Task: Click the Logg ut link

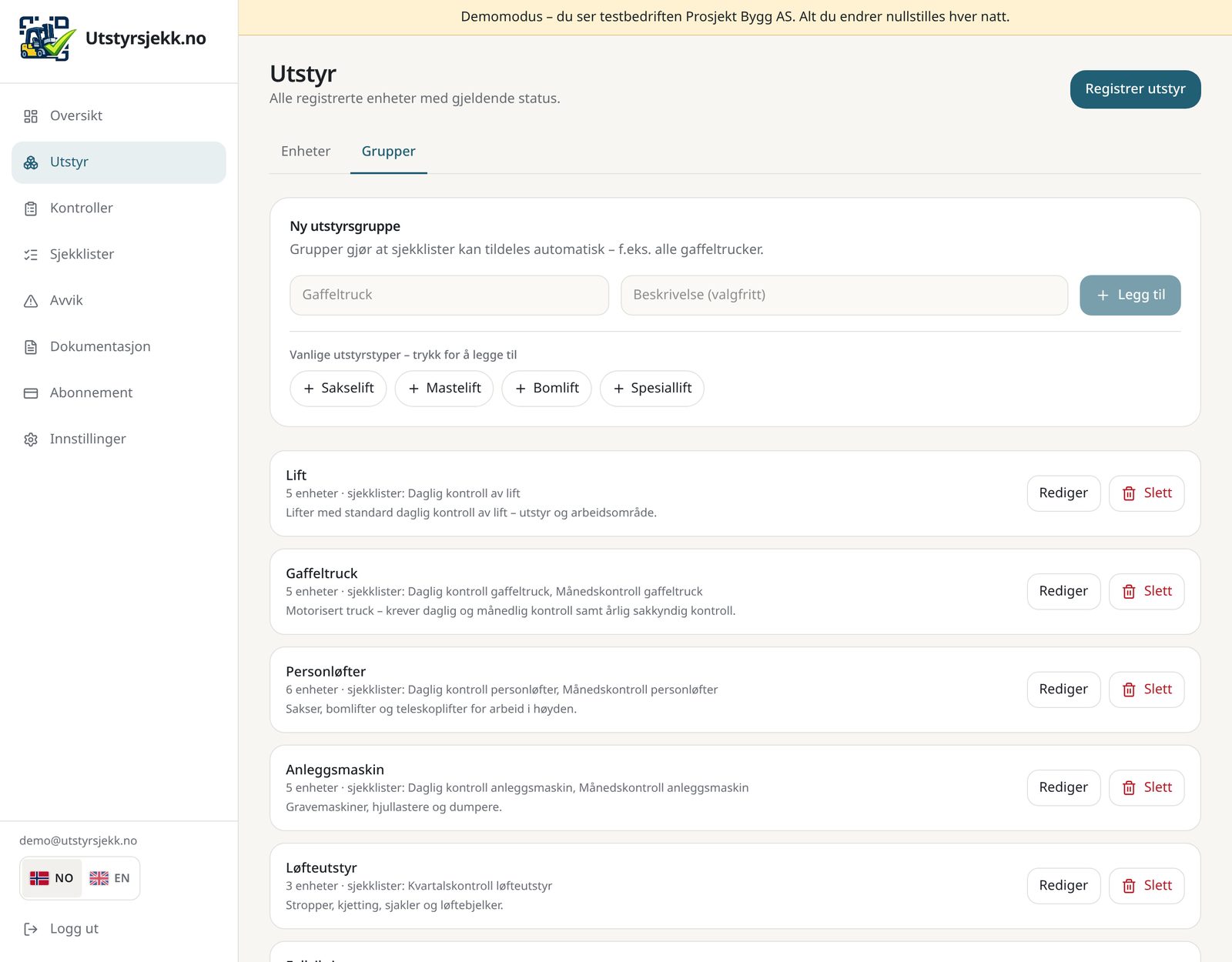Action: click(x=74, y=929)
